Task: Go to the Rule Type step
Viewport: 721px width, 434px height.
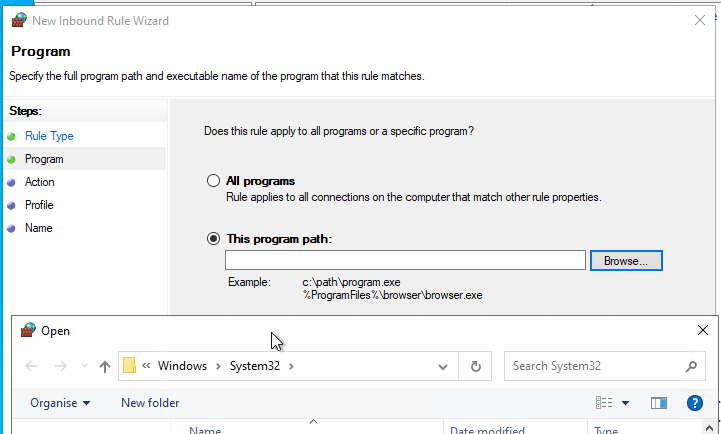Action: [49, 136]
